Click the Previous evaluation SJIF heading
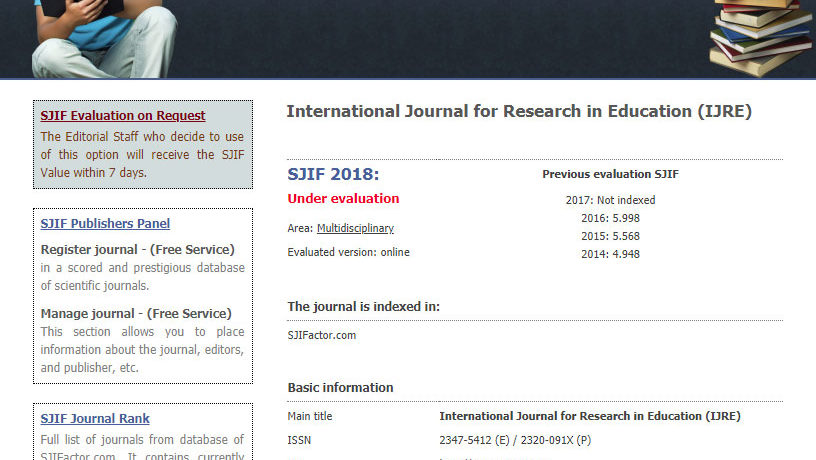Viewport: 816px width, 460px height. 610,174
